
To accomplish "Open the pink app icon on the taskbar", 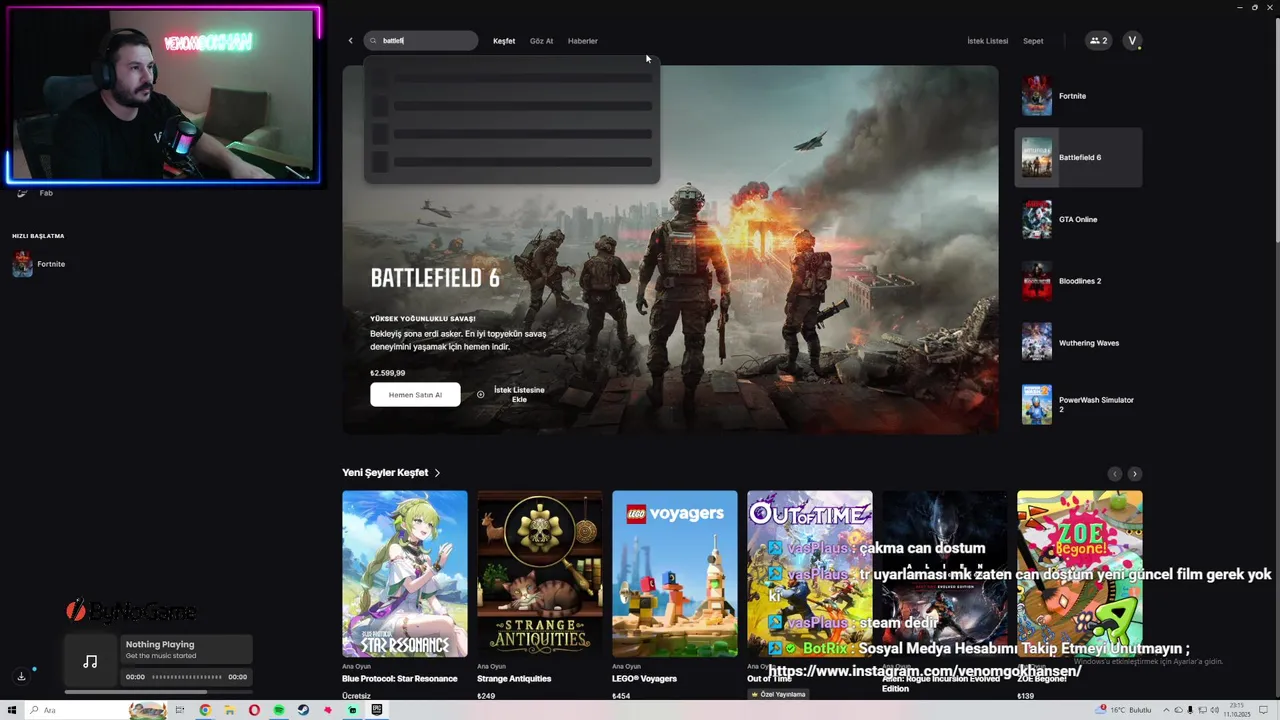I will point(328,710).
